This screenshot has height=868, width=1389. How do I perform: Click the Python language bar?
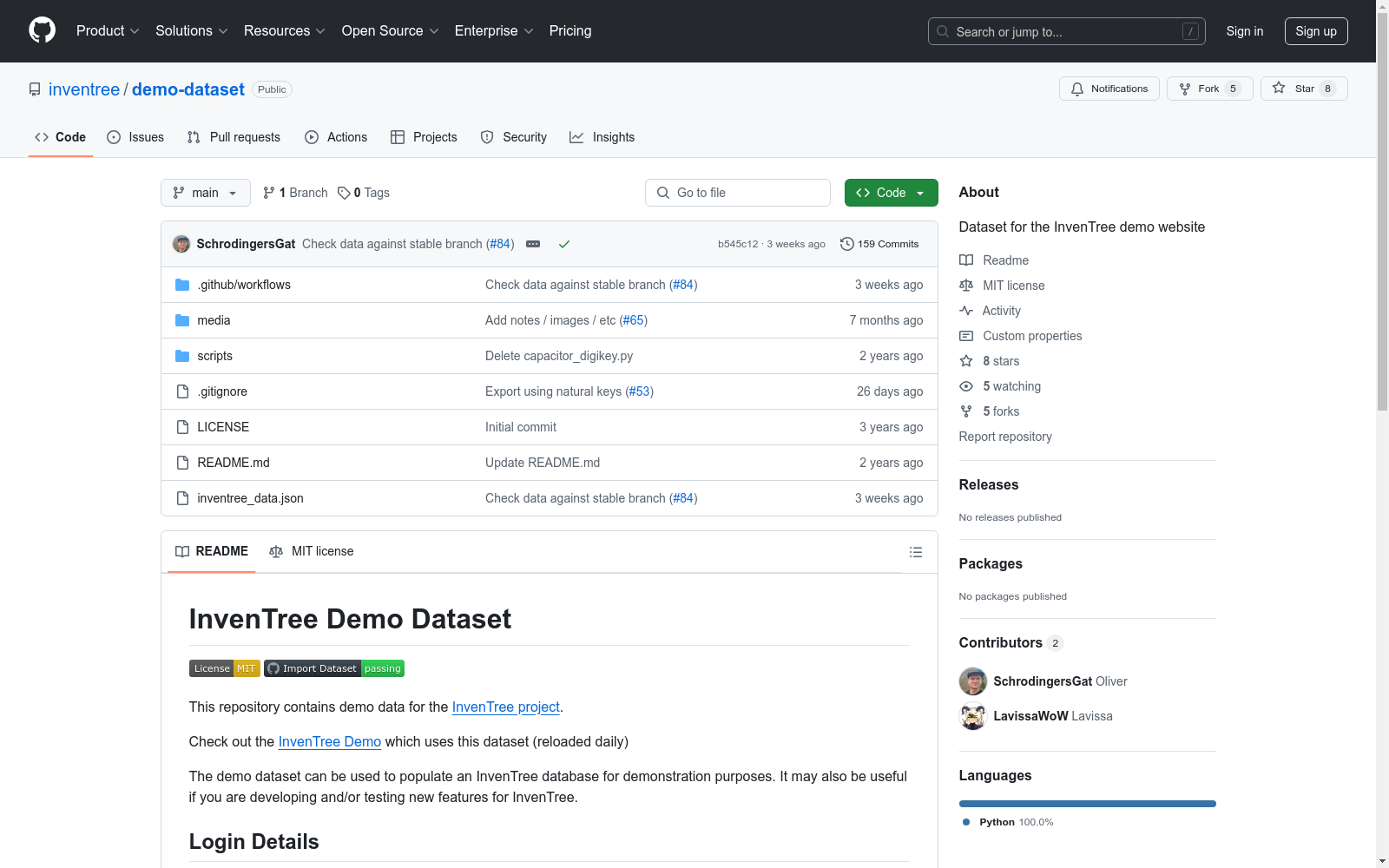click(1088, 804)
